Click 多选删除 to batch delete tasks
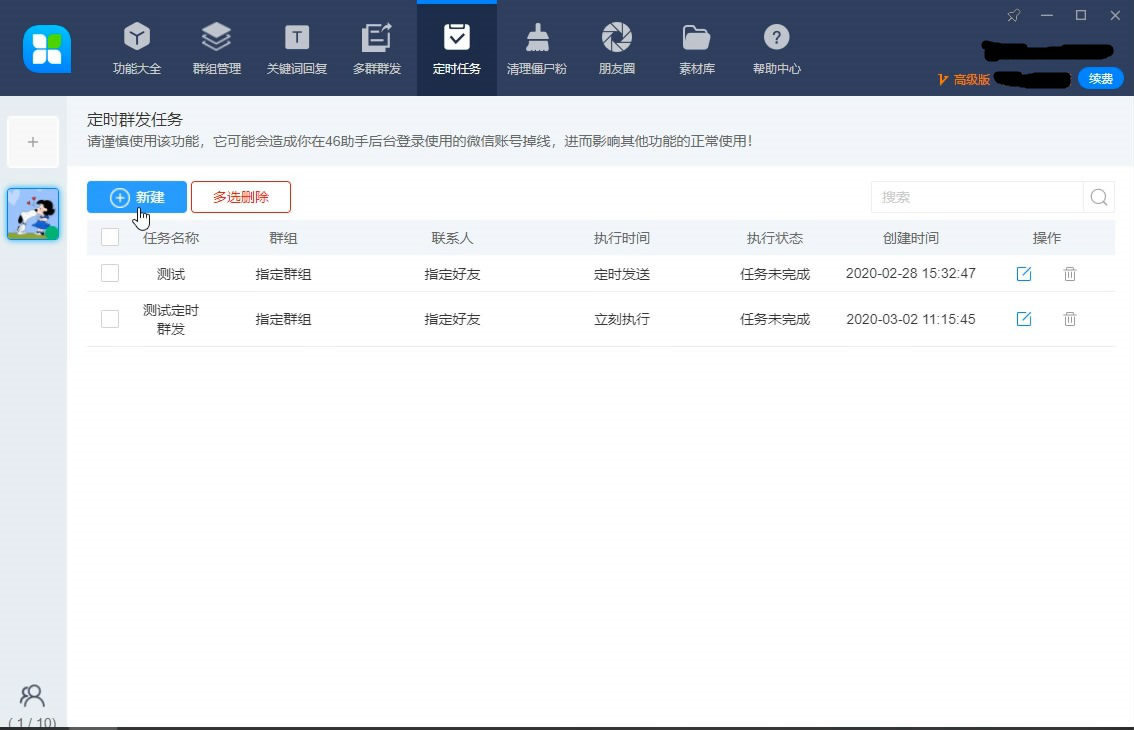 (241, 197)
